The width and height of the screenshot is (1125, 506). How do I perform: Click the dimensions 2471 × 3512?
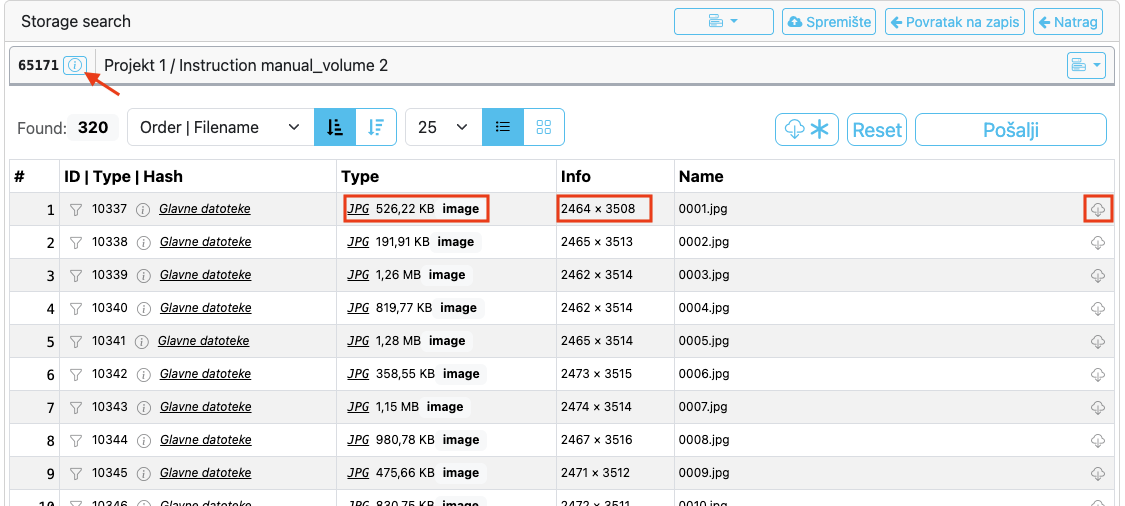(596, 473)
